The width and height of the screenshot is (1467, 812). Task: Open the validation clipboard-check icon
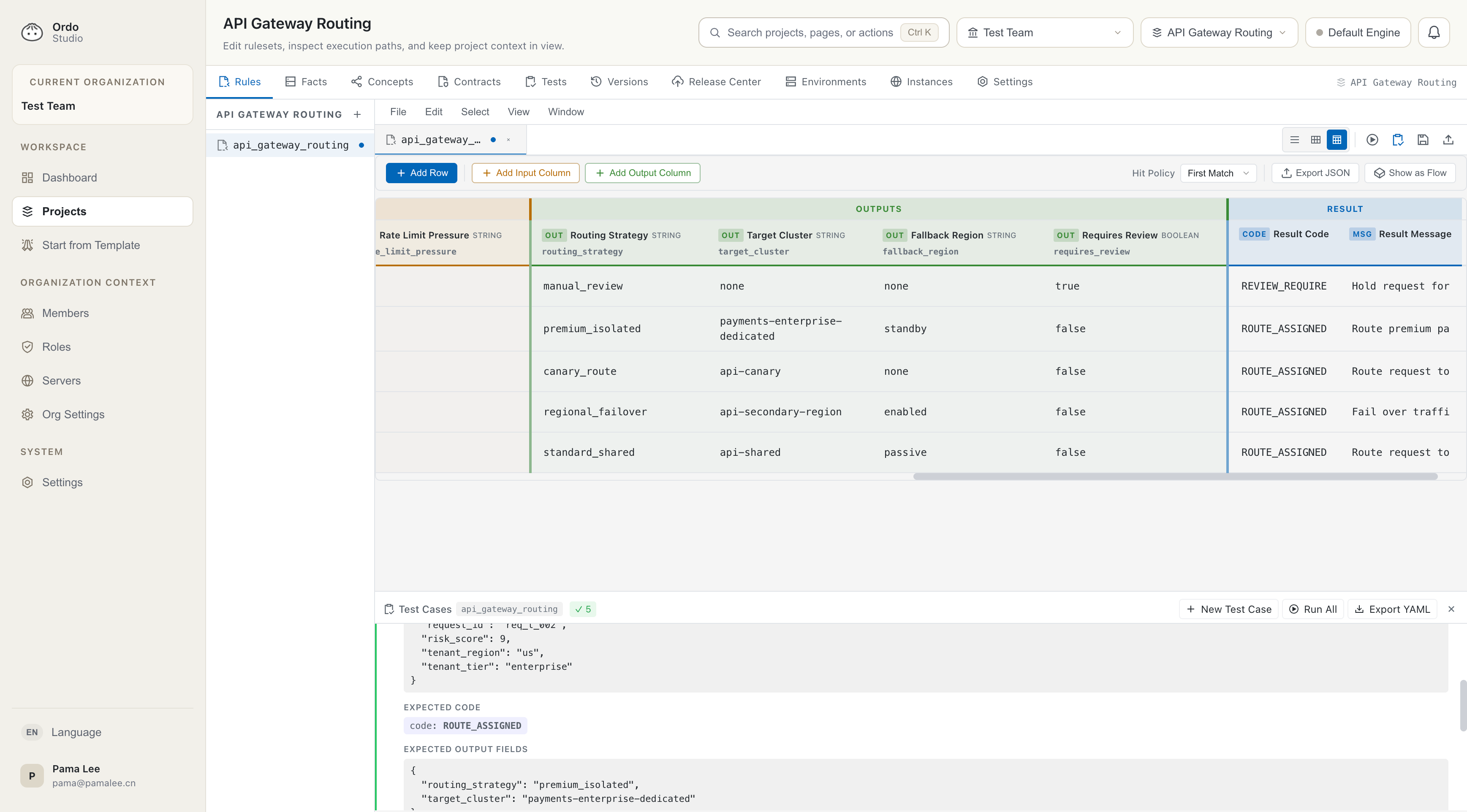1397,139
